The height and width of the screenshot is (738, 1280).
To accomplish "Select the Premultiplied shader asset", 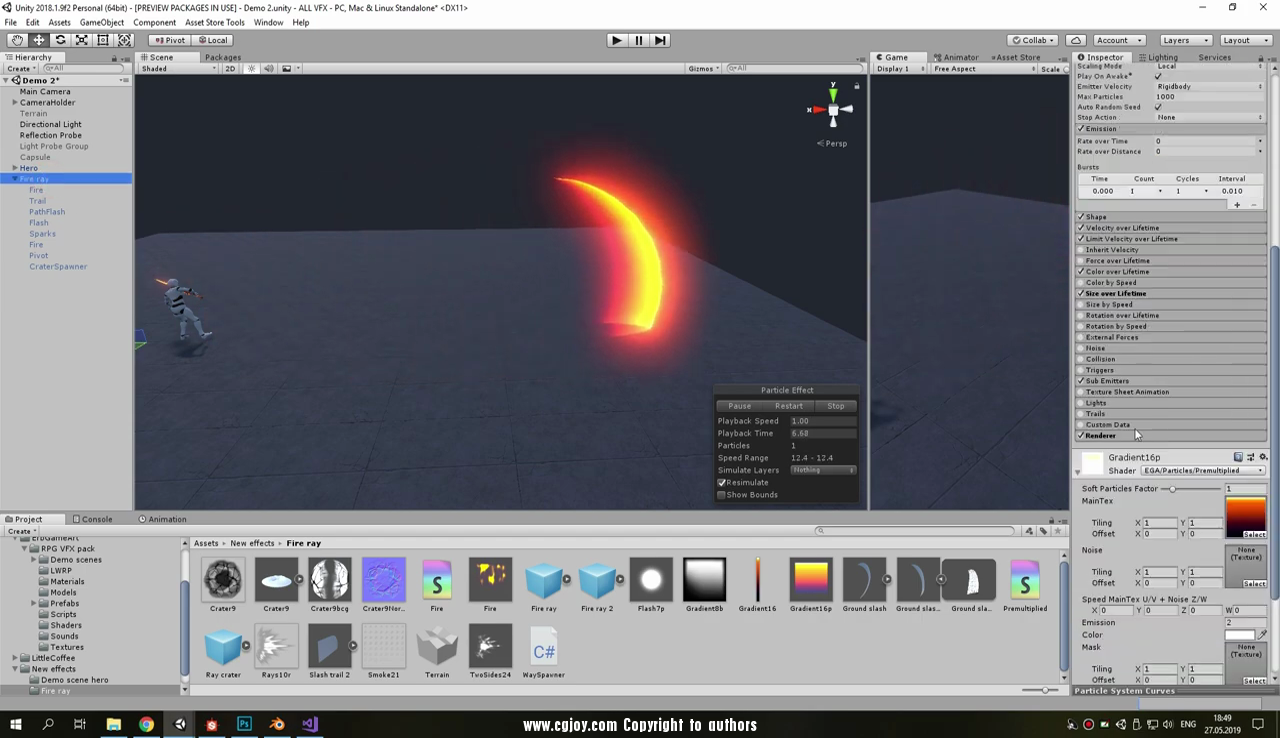I will click(x=1025, y=586).
